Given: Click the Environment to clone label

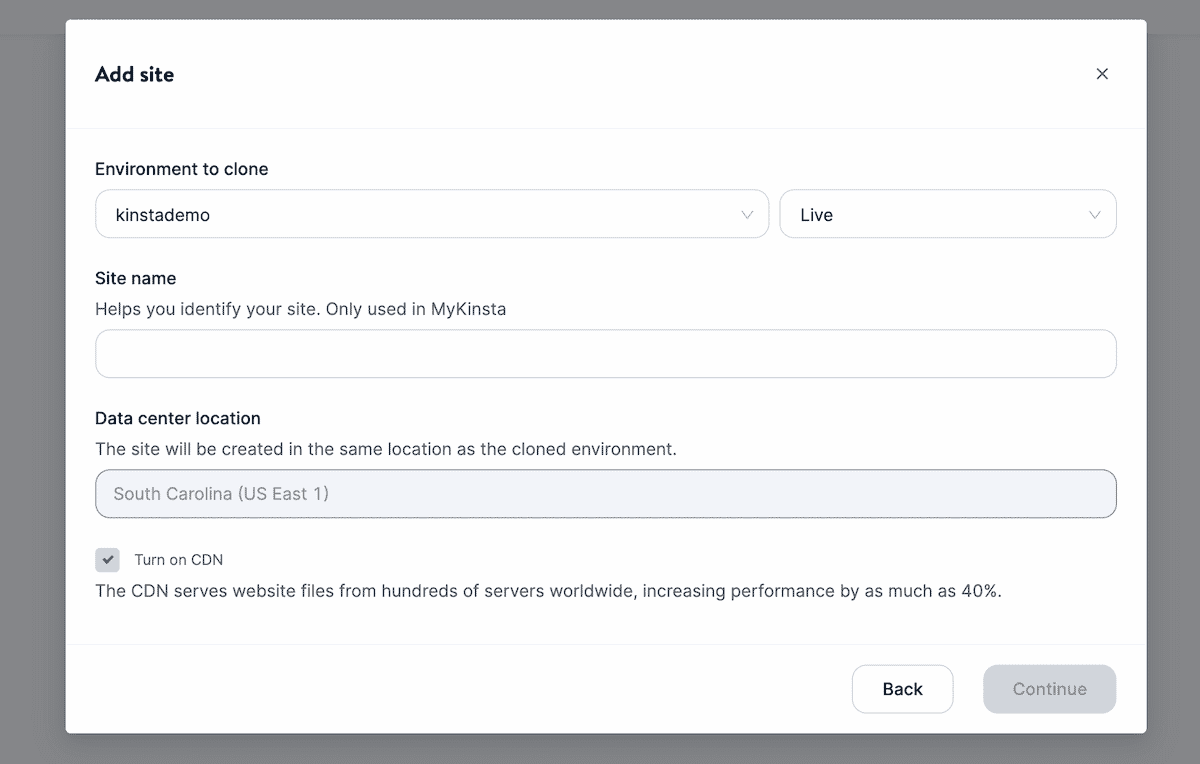Looking at the screenshot, I should (181, 169).
